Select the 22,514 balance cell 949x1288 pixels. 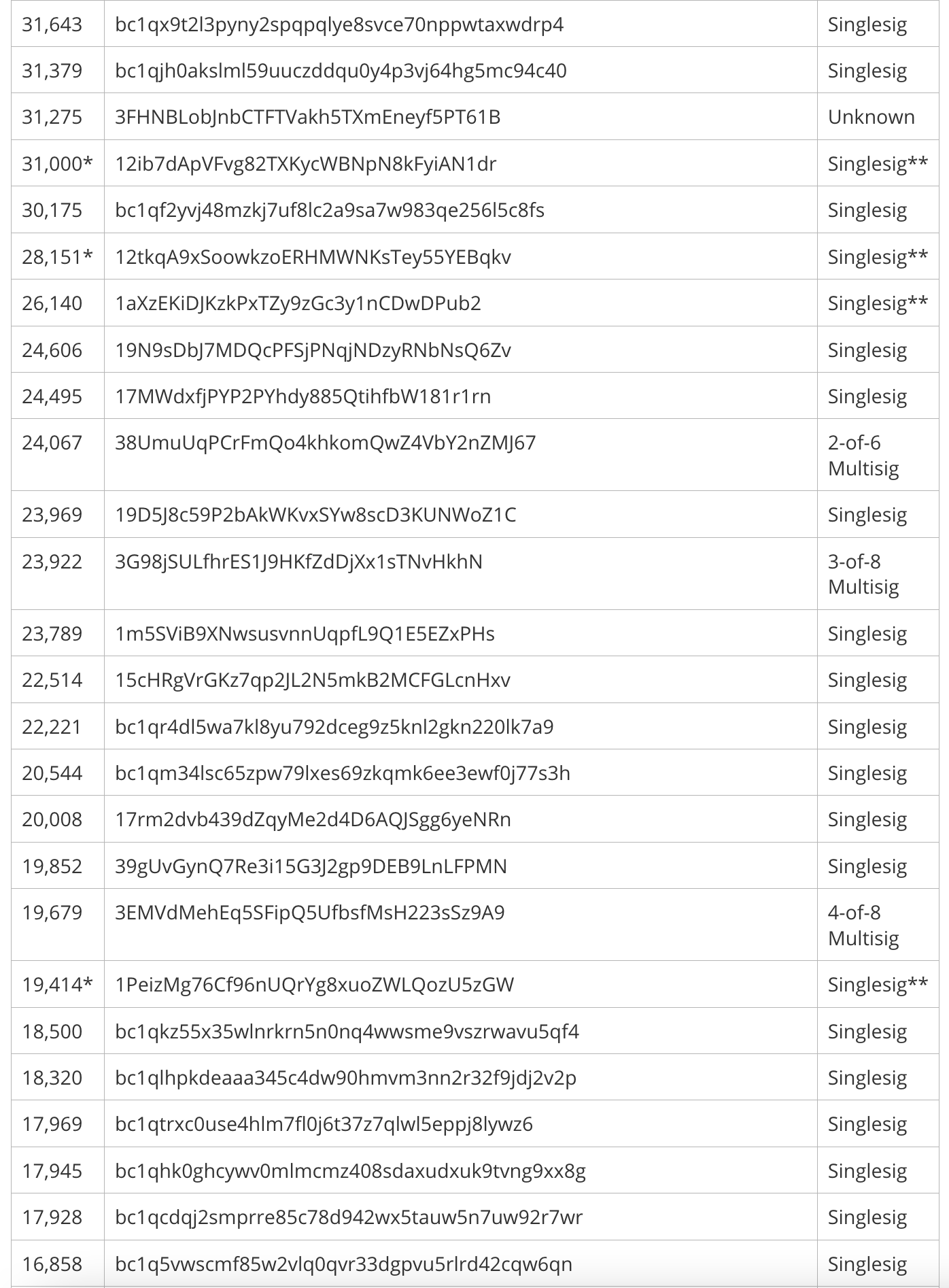[52, 680]
